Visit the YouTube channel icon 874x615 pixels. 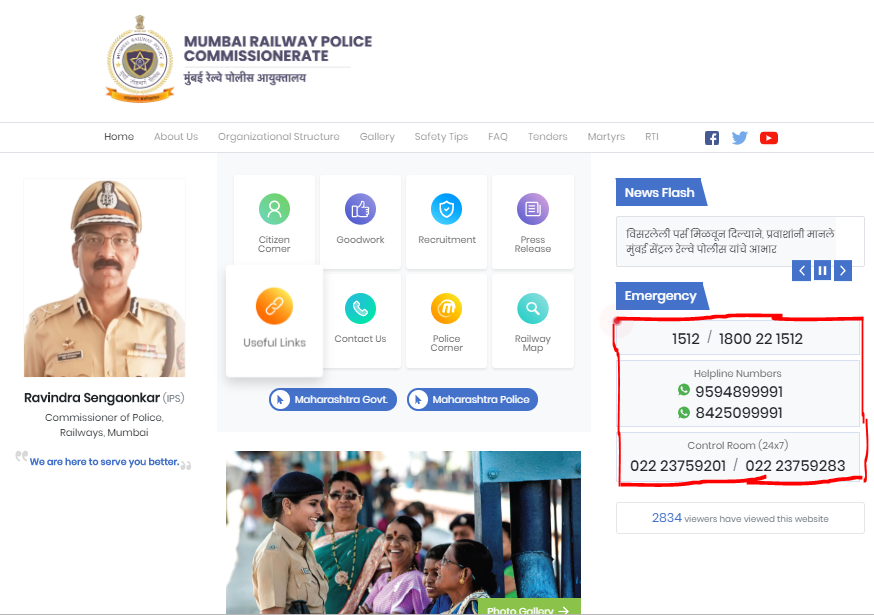coord(769,138)
